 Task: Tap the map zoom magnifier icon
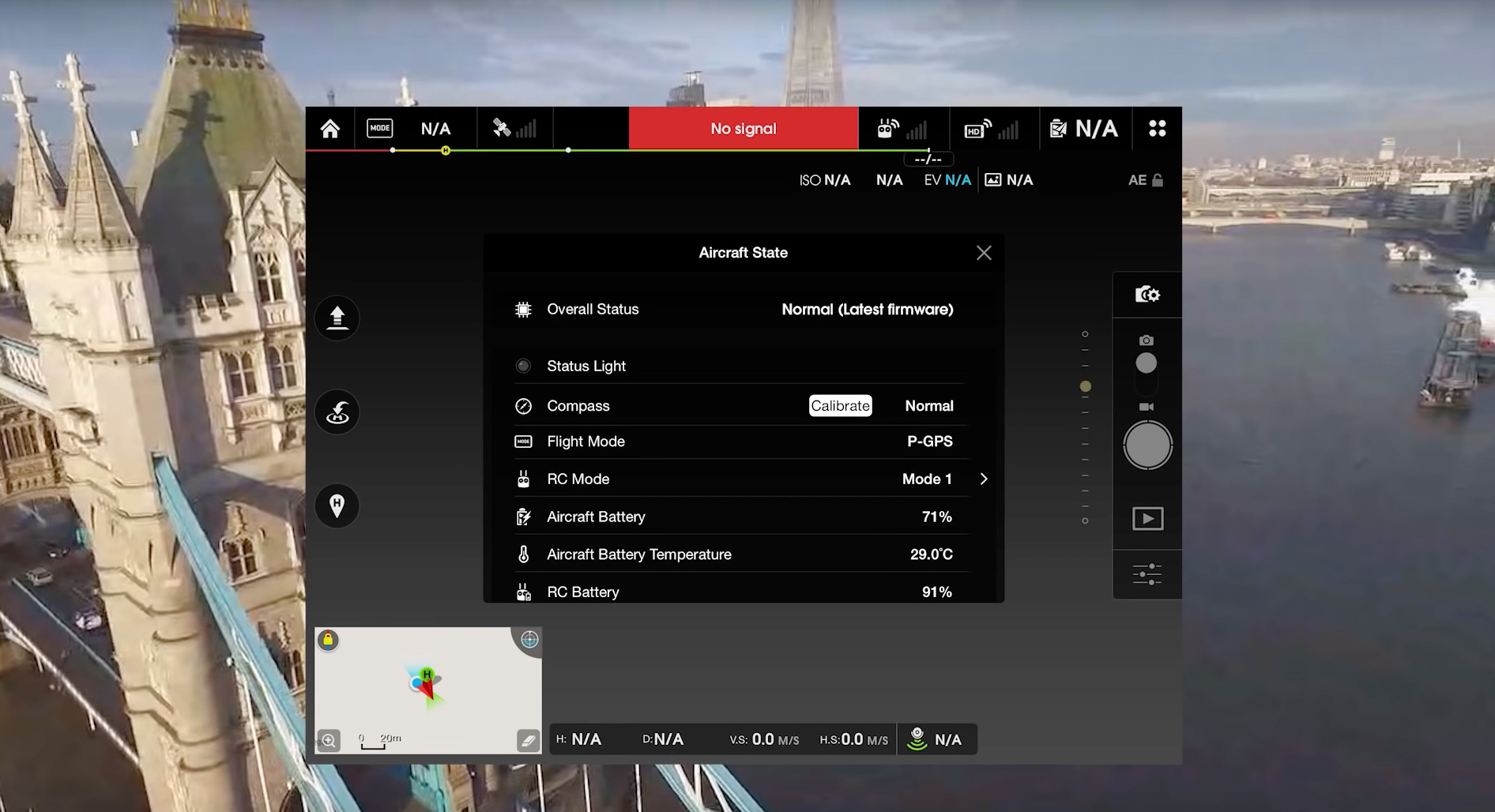click(329, 740)
